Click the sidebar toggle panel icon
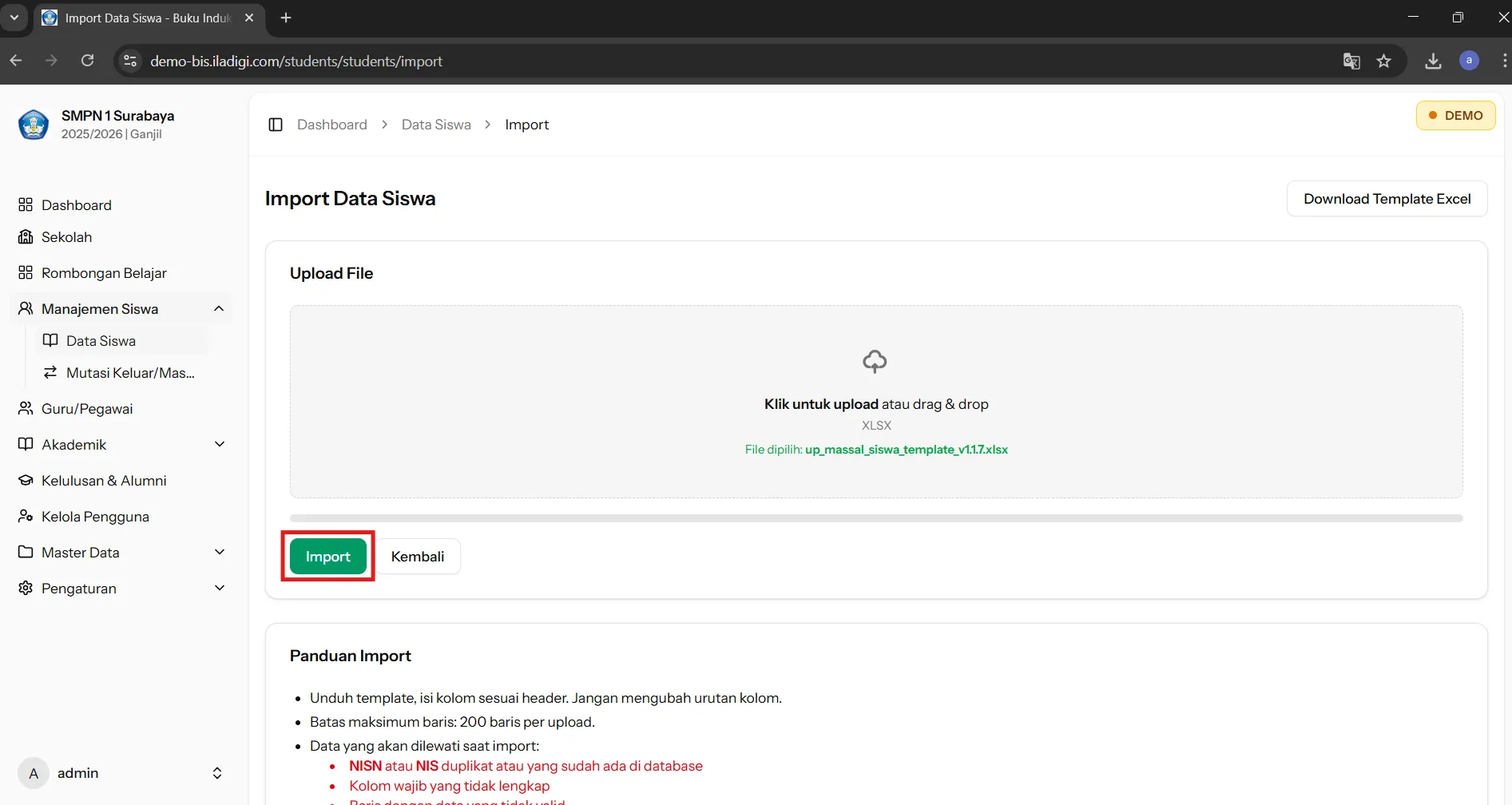Image resolution: width=1512 pixels, height=805 pixels. point(276,125)
